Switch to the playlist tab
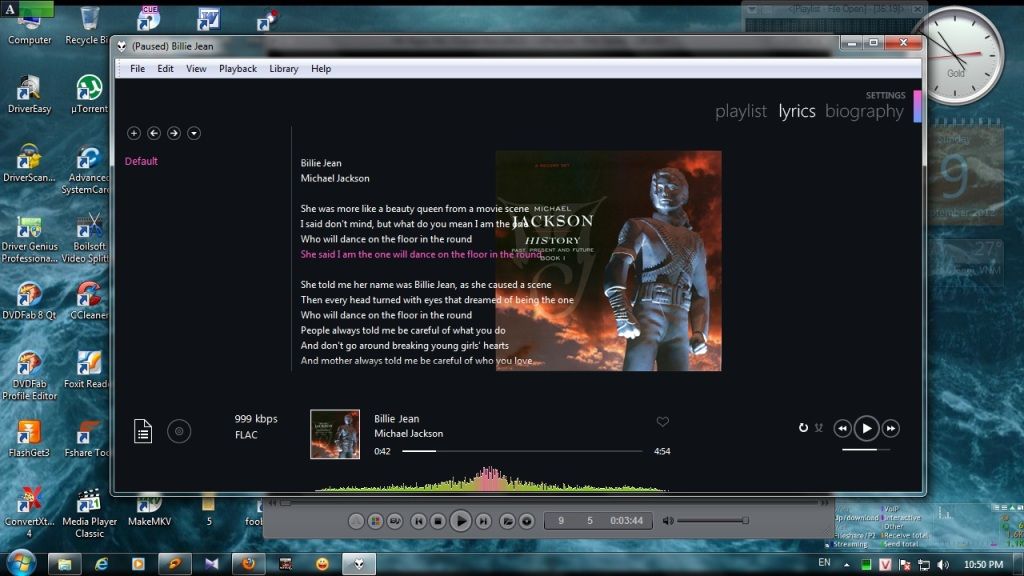 [x=741, y=112]
